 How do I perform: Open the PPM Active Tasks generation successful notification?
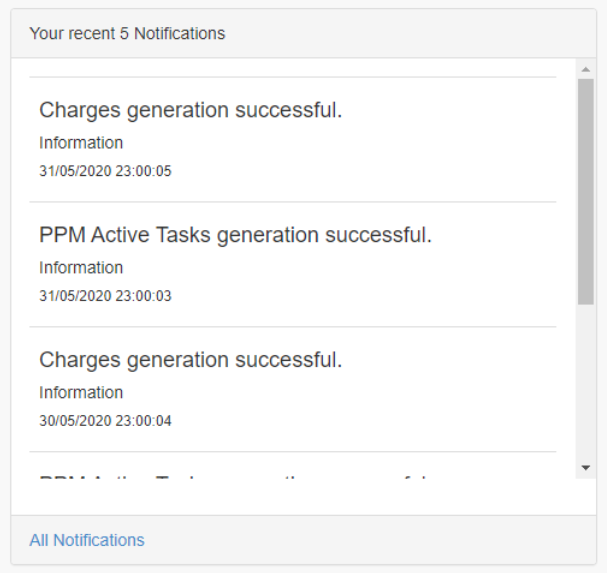(x=235, y=235)
